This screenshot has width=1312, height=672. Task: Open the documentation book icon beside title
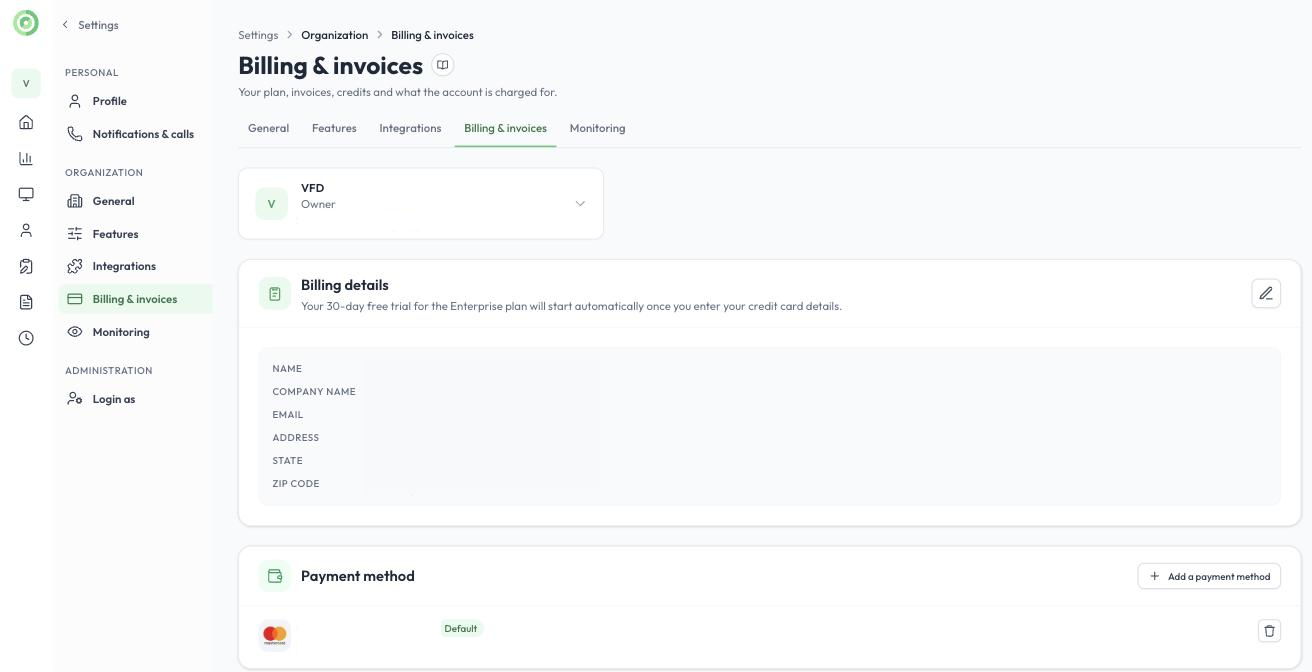pos(442,65)
